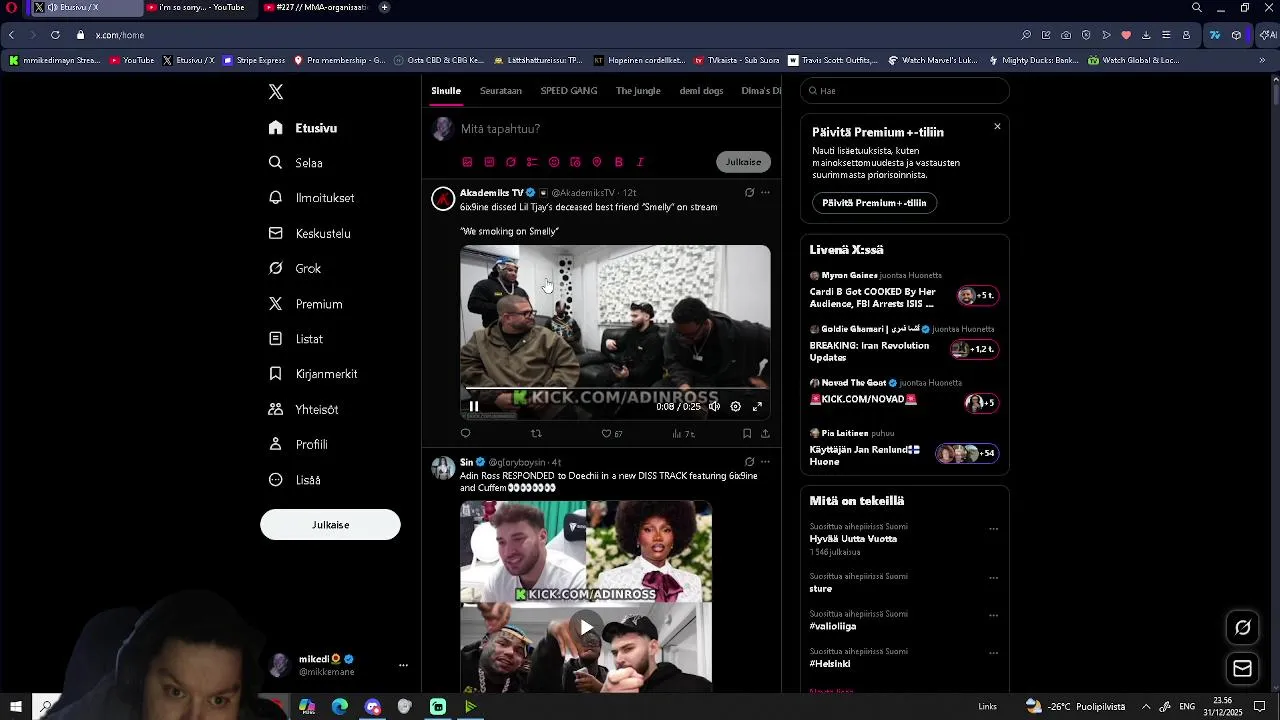Screen dimensions: 1280x720
Task: Toggle italic text in composer
Action: 640,162
